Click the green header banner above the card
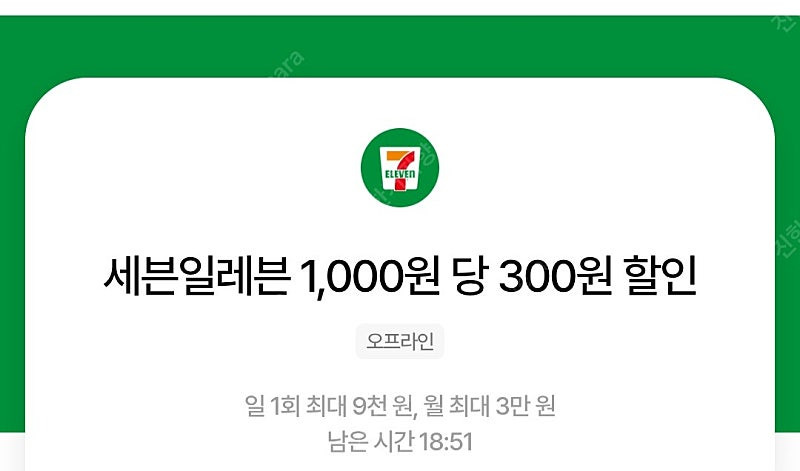Screen dimensions: 800x471 400,46
